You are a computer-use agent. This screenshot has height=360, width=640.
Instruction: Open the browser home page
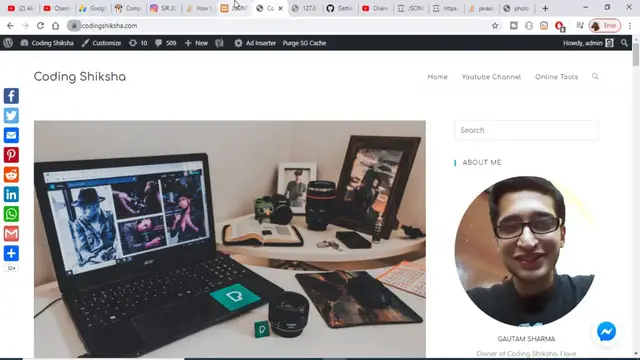tap(56, 26)
